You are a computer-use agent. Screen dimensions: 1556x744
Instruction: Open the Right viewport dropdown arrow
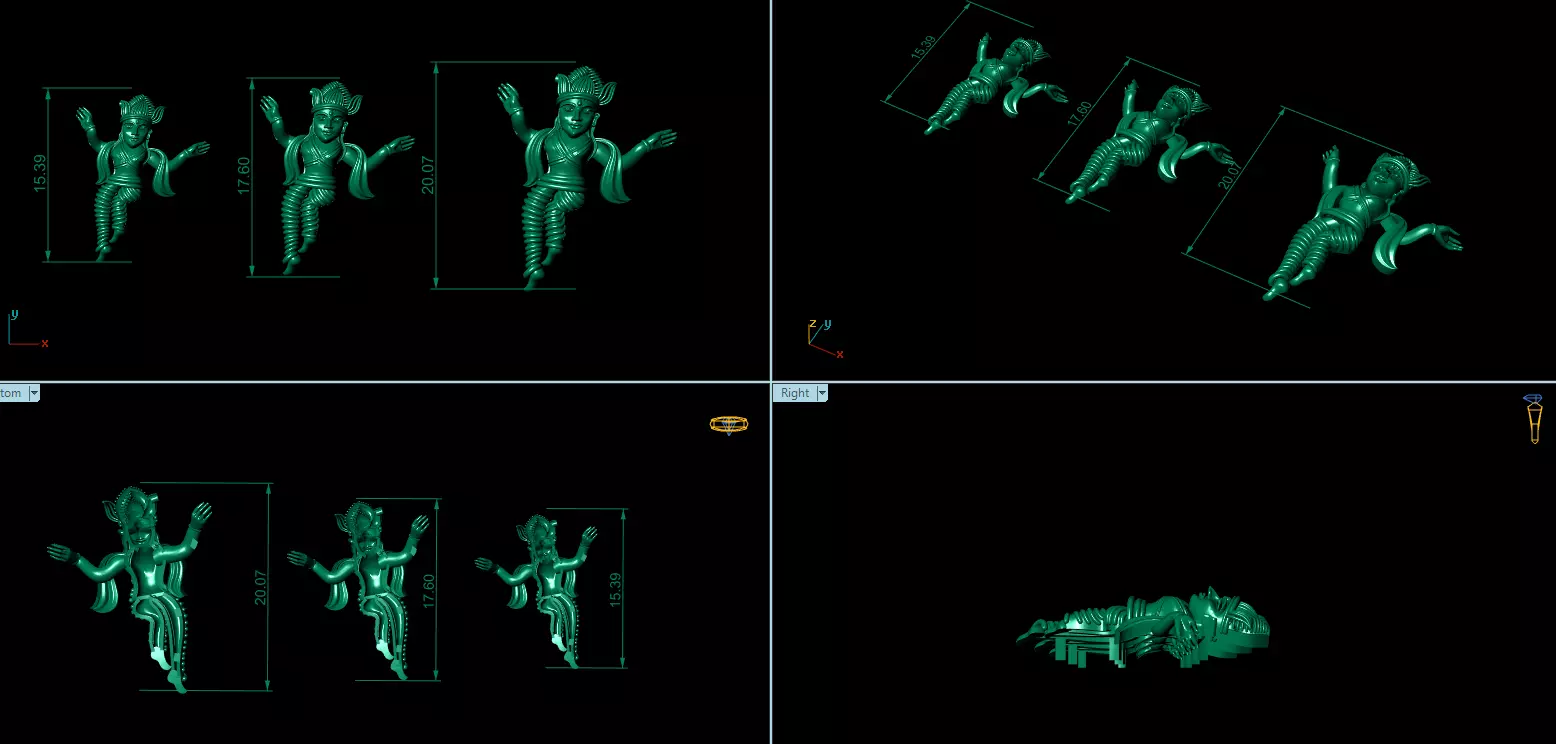pyautogui.click(x=822, y=393)
